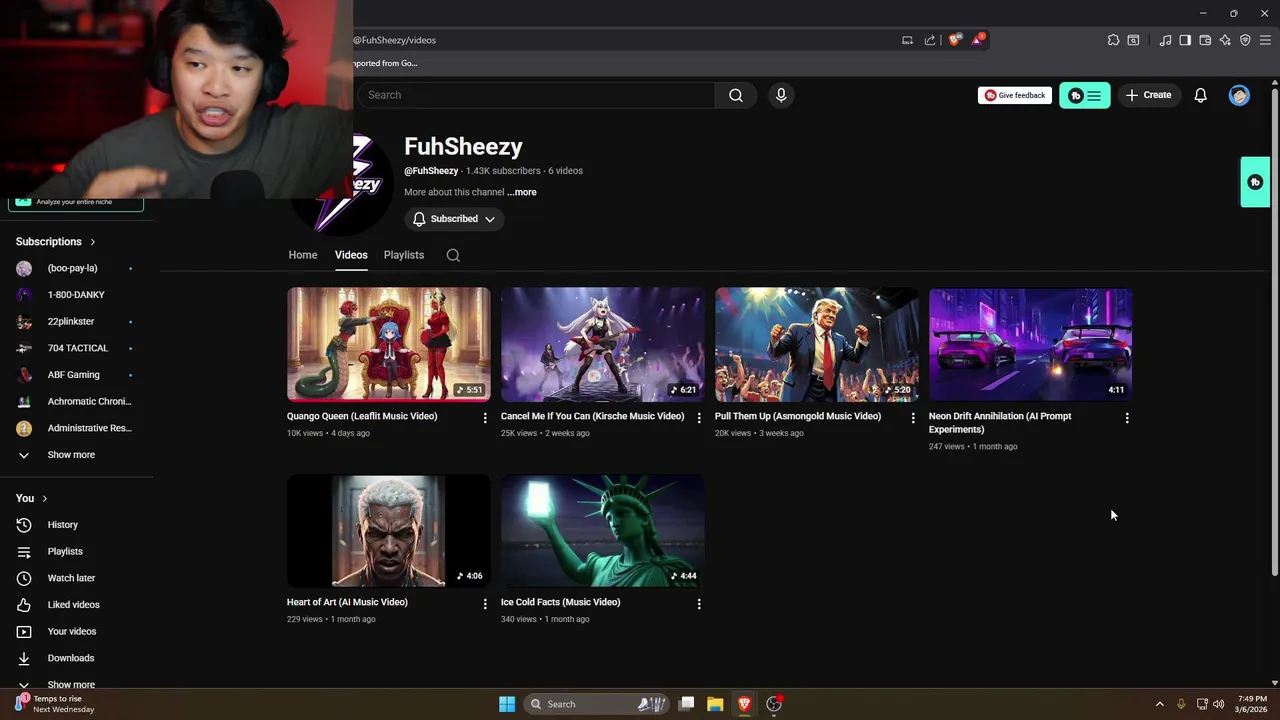This screenshot has width=1280, height=720.
Task: Select the Videos tab
Action: (351, 255)
